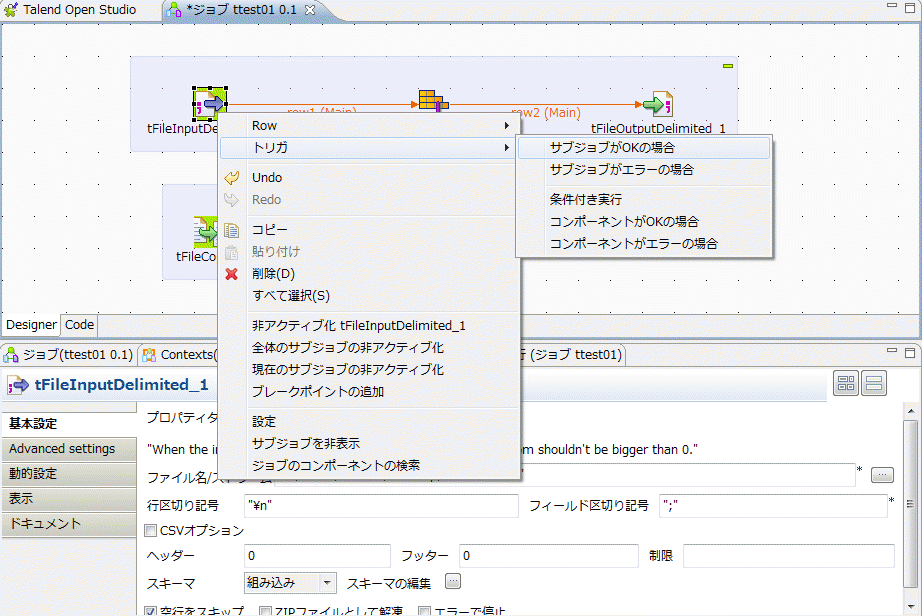Click the 制限 input field
922x616 pixels.
[x=789, y=556]
